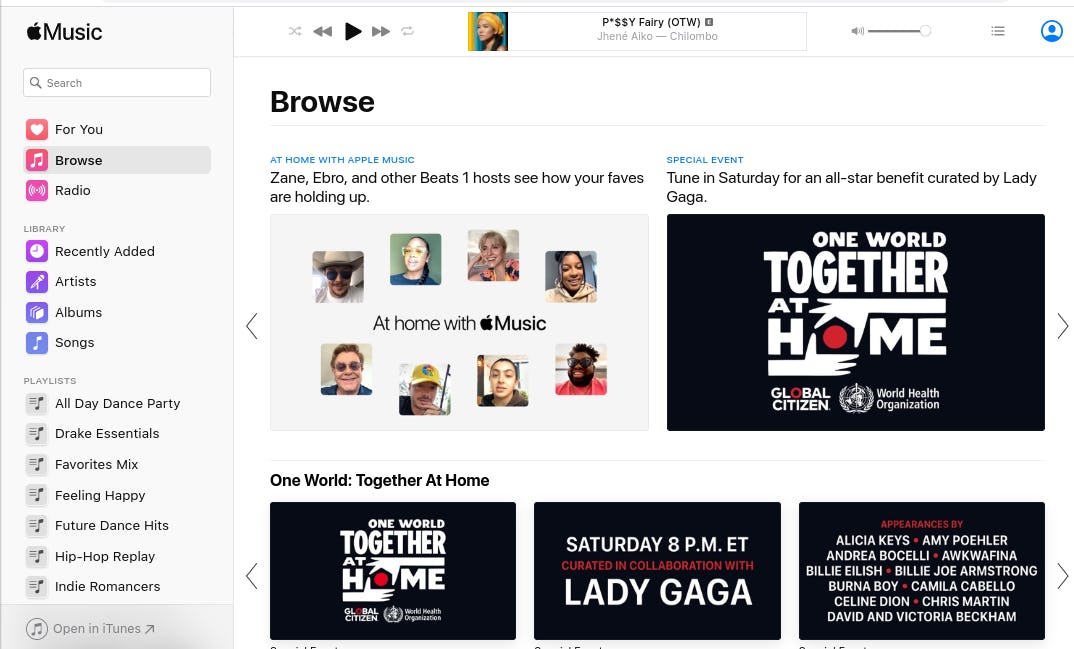Go back to the previous track
The height and width of the screenshot is (649, 1074).
(x=322, y=32)
